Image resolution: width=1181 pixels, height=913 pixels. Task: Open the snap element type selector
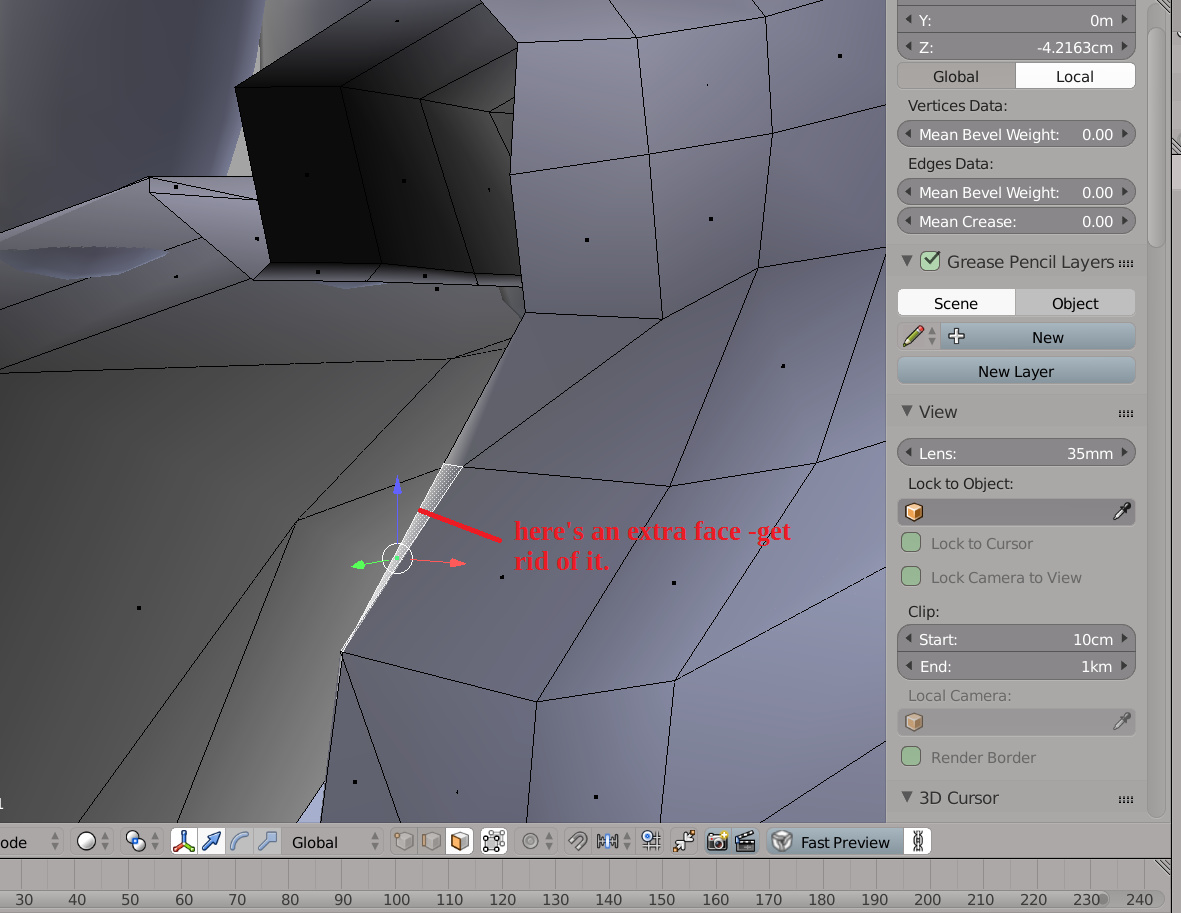click(x=612, y=841)
